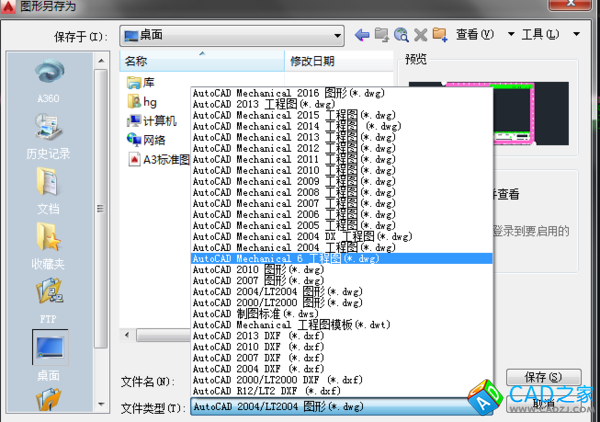
Task: Open the 查看(V) view menu
Action: [x=475, y=35]
